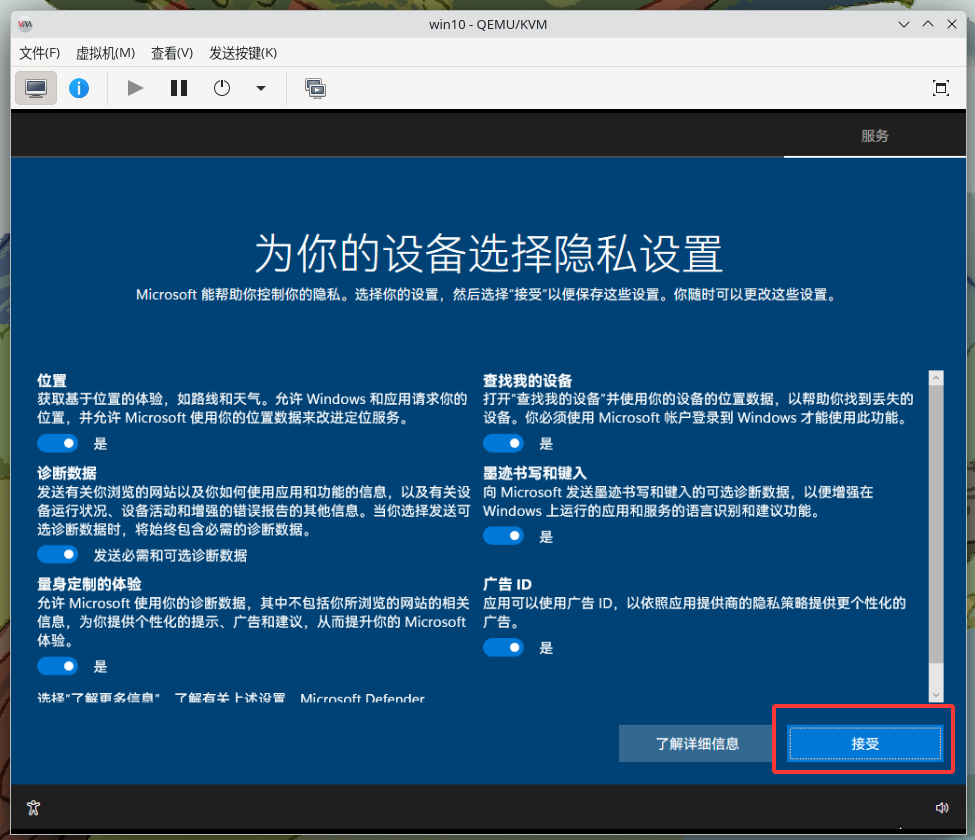Click the volume speaker icon
975x840 pixels.
[x=942, y=808]
